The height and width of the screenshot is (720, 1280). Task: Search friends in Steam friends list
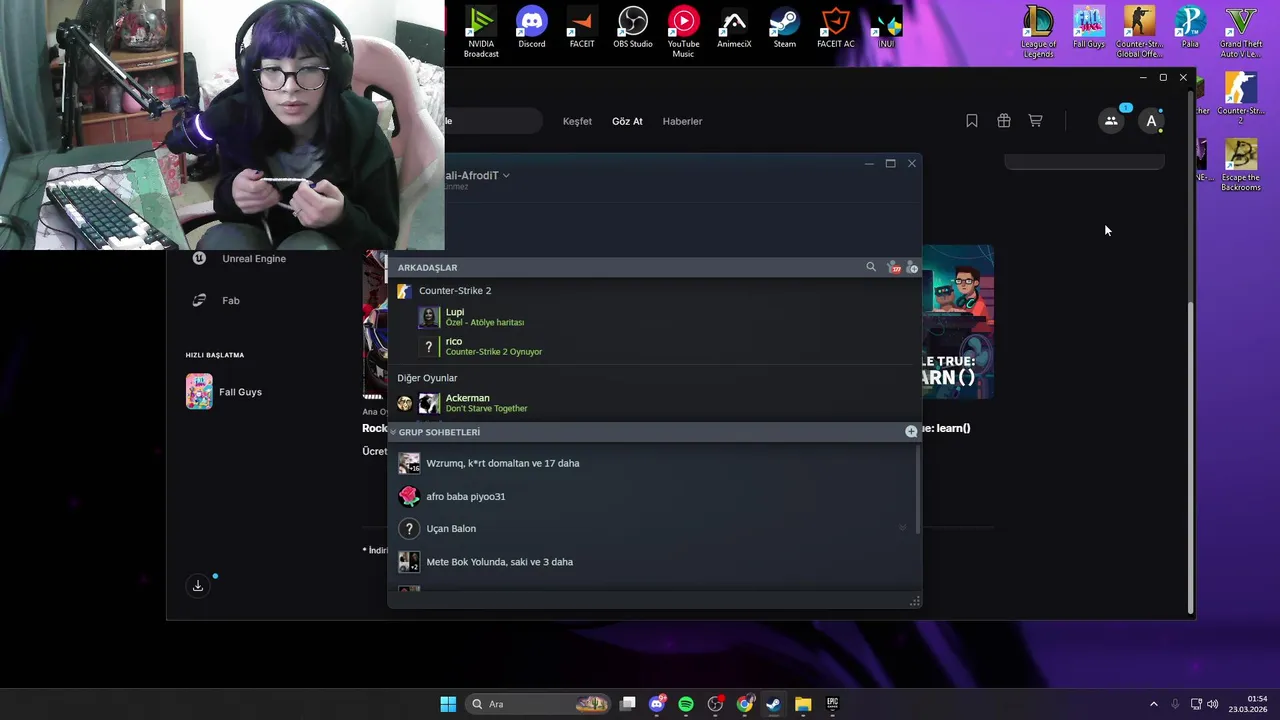[871, 267]
